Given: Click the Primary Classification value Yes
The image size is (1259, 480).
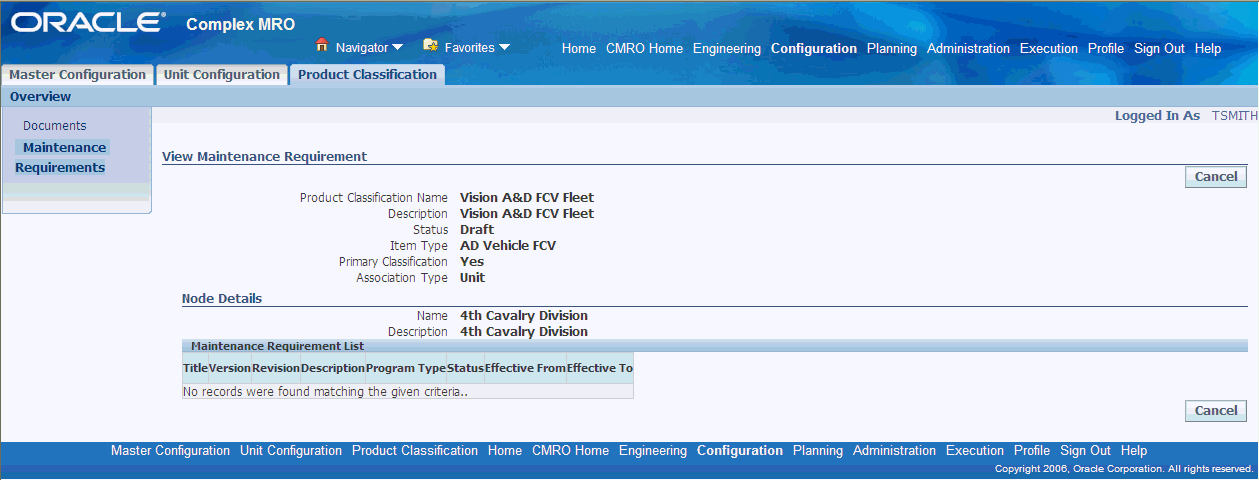Looking at the screenshot, I should (472, 262).
